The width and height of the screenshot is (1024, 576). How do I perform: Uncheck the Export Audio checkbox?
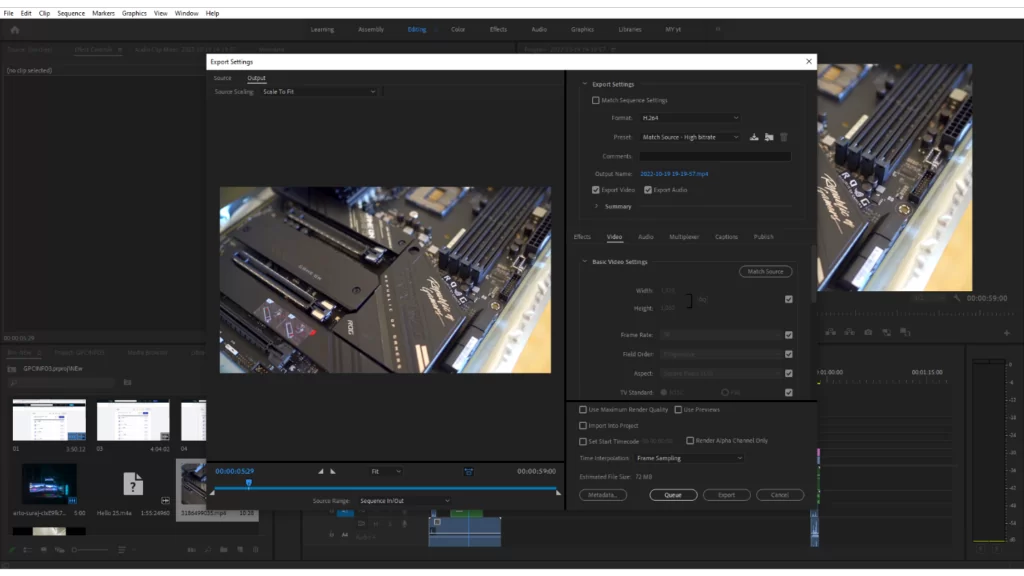tap(648, 190)
